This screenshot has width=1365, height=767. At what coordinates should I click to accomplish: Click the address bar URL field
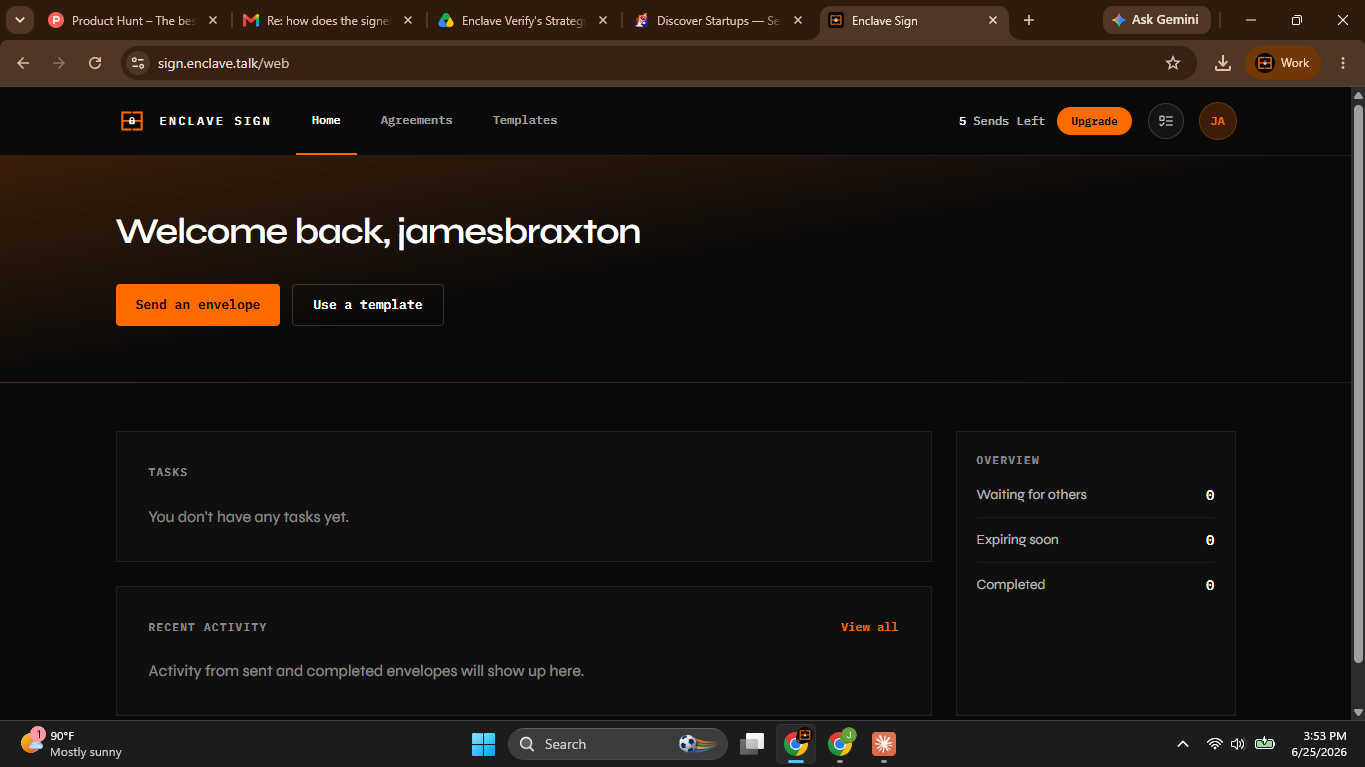coord(660,63)
